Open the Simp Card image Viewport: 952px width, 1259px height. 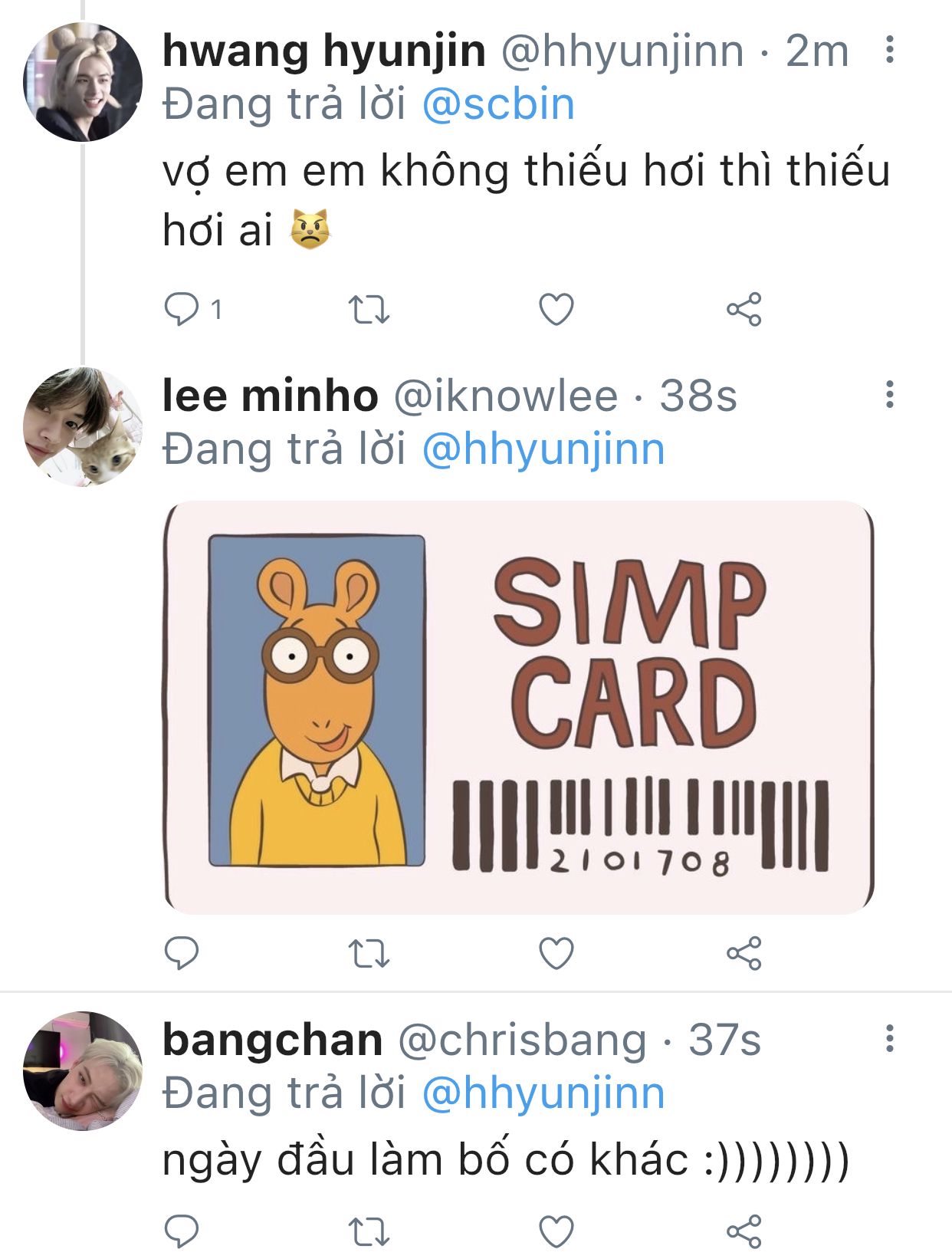tap(519, 707)
